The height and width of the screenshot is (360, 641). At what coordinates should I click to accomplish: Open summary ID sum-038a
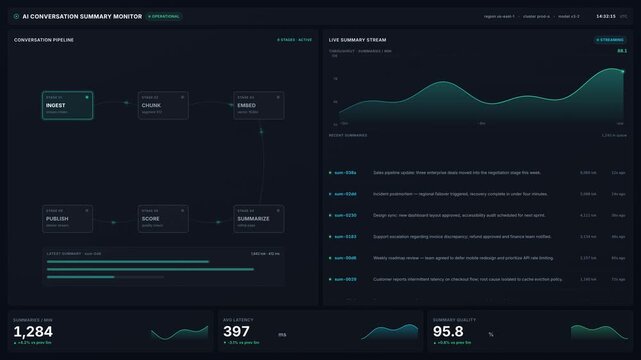coord(345,173)
